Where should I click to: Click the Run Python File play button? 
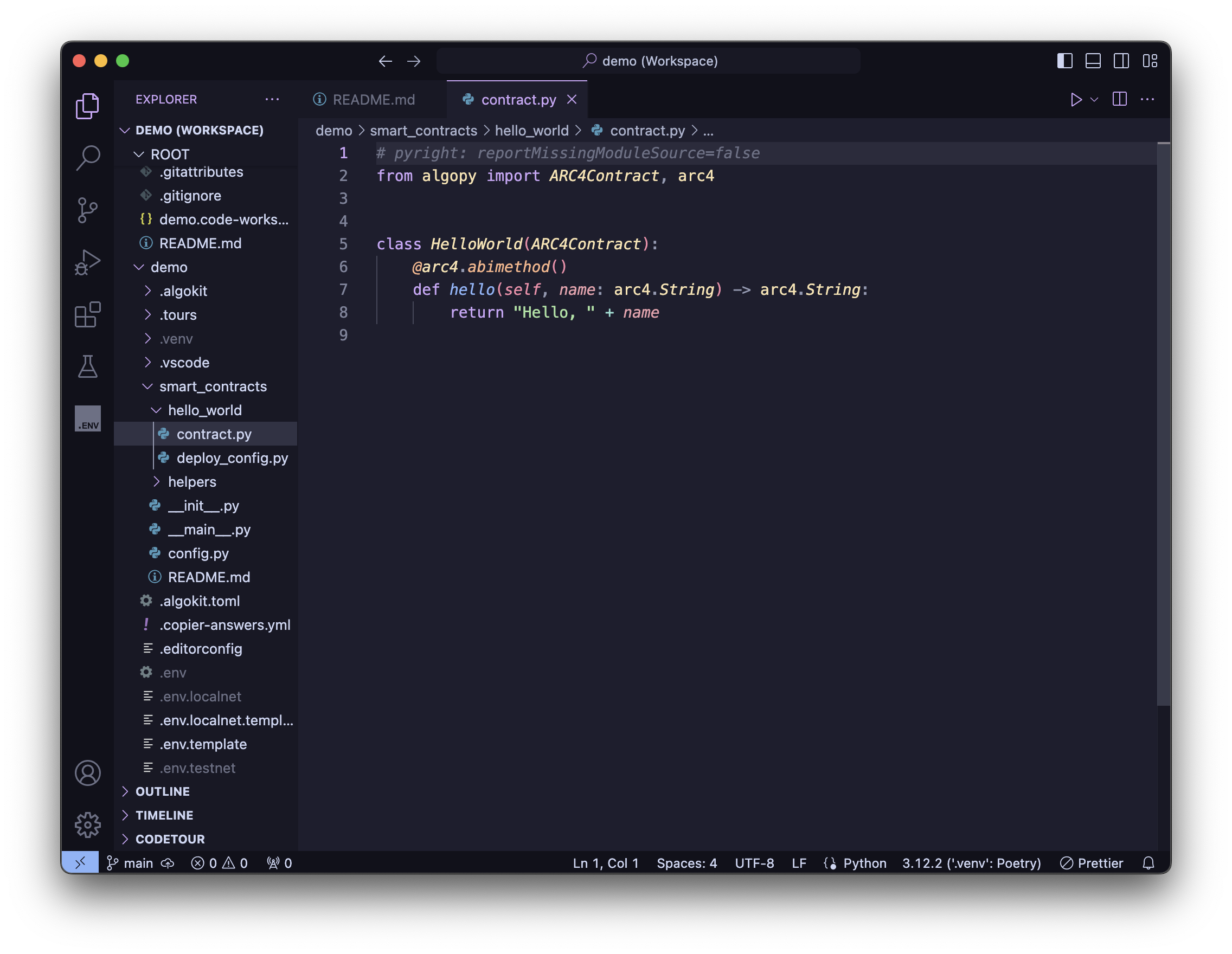tap(1076, 100)
